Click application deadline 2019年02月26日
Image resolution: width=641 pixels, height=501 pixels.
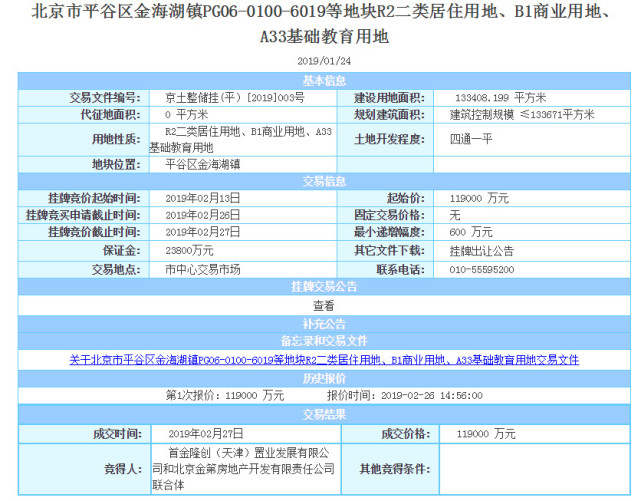pos(202,215)
